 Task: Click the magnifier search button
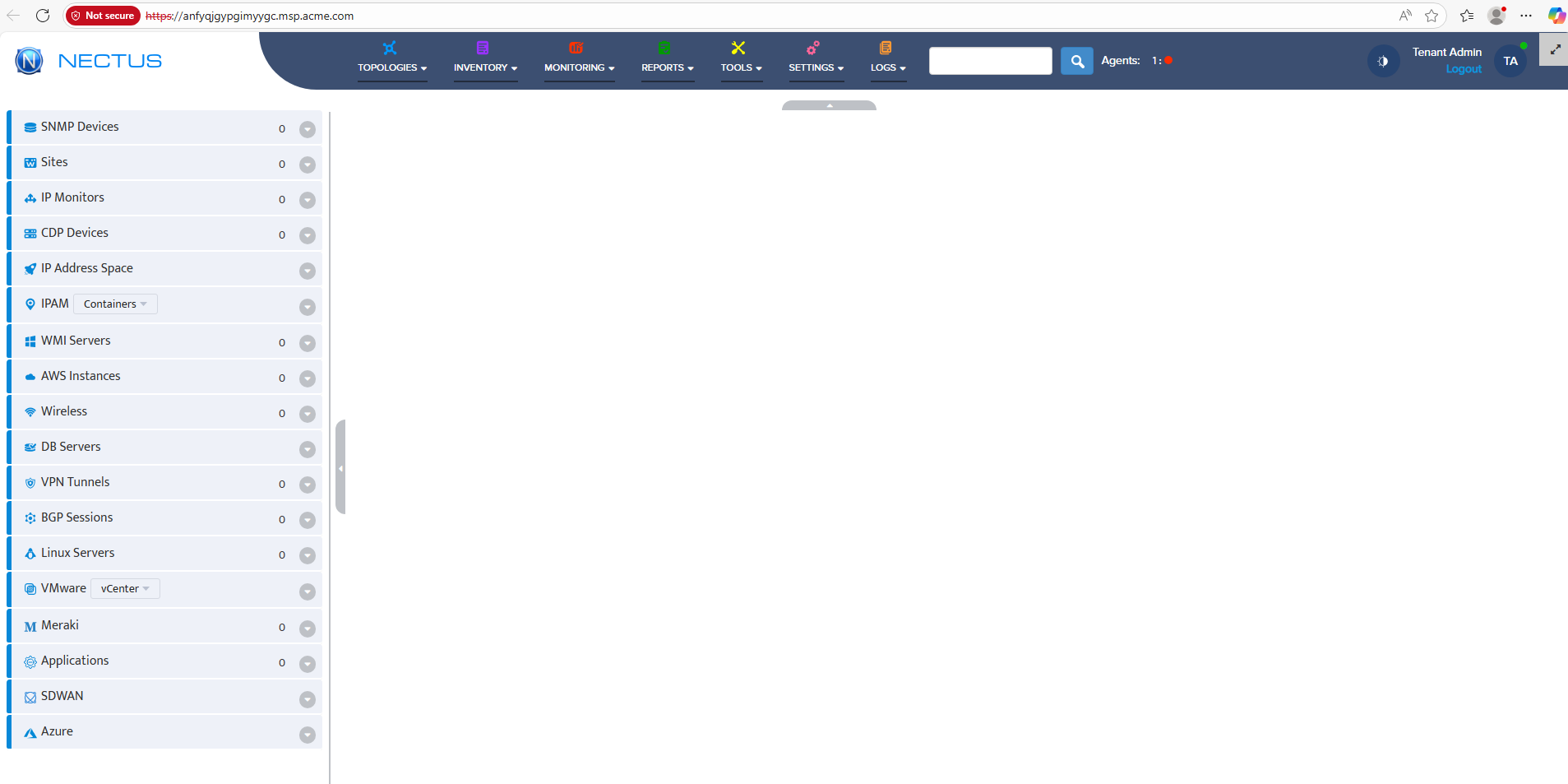(1076, 61)
